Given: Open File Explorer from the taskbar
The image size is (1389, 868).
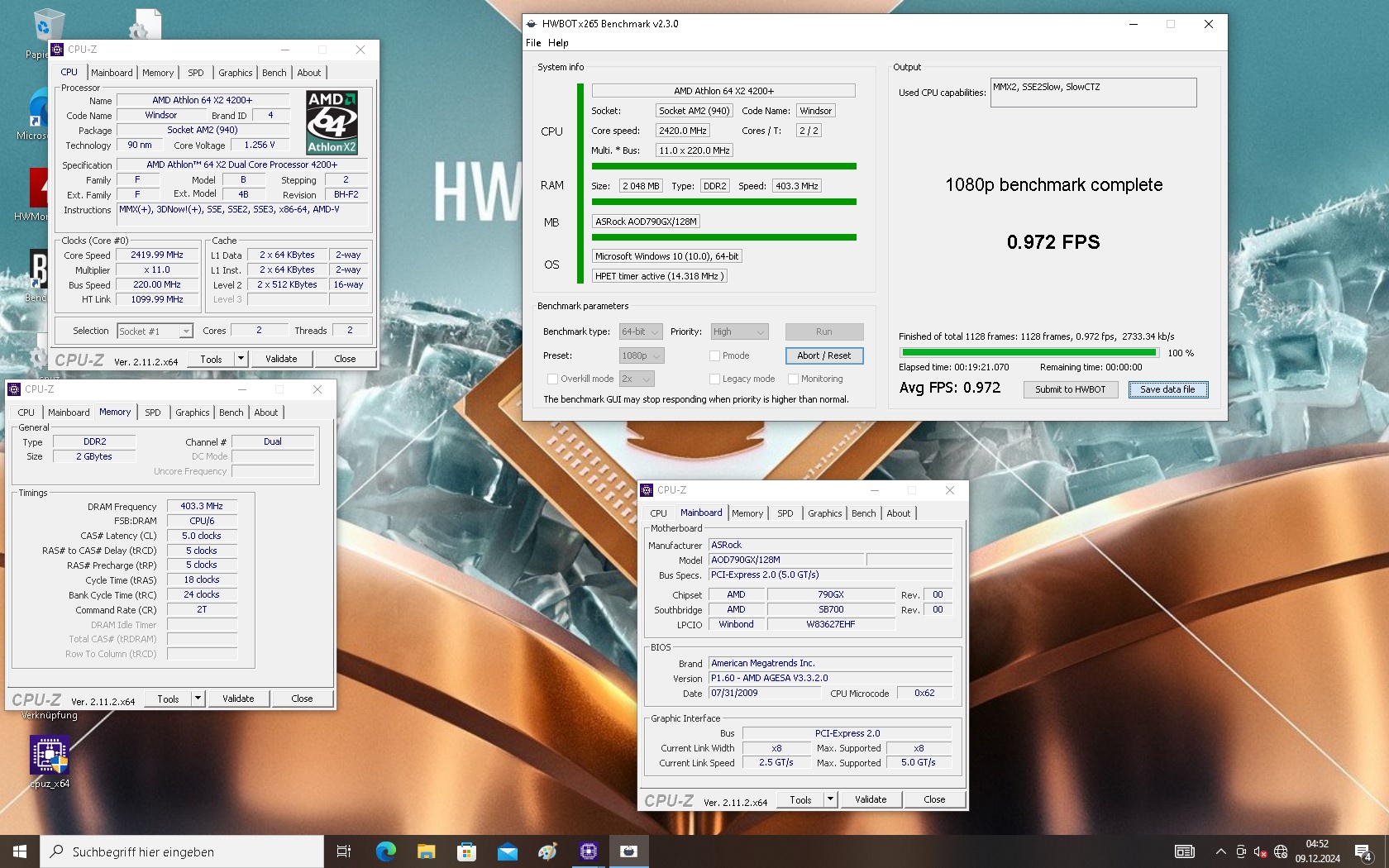Looking at the screenshot, I should click(x=426, y=851).
